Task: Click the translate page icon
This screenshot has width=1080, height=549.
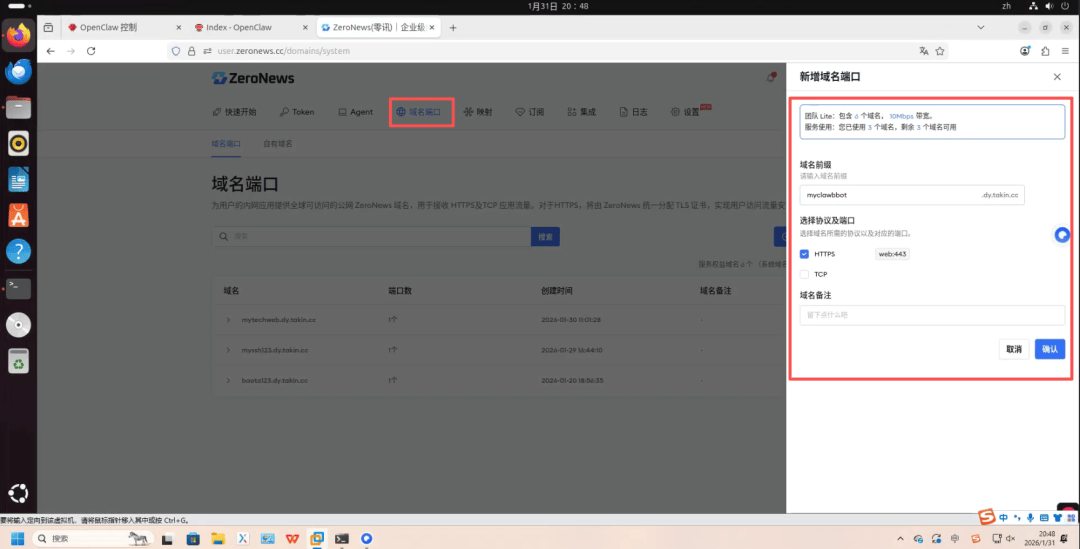Action: [x=924, y=51]
